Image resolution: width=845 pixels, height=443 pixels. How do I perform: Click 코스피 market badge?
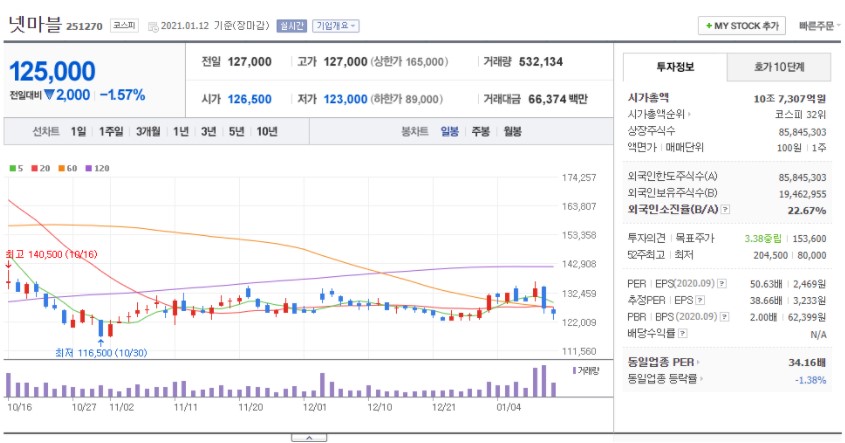124,25
